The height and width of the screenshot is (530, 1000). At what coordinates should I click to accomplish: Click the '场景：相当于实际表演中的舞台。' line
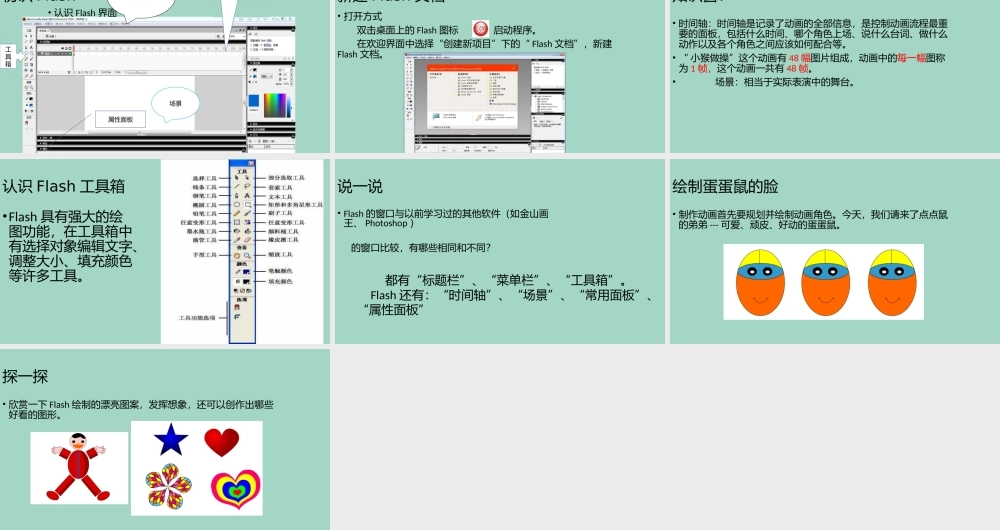[x=784, y=82]
